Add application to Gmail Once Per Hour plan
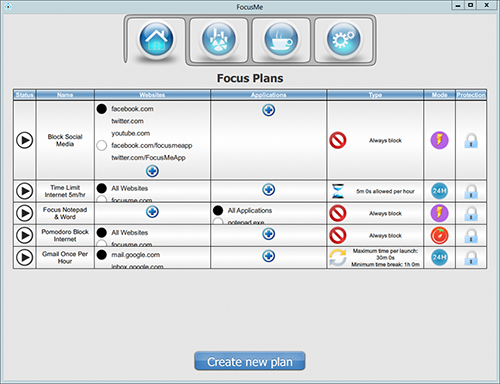The width and height of the screenshot is (500, 384). [268, 256]
